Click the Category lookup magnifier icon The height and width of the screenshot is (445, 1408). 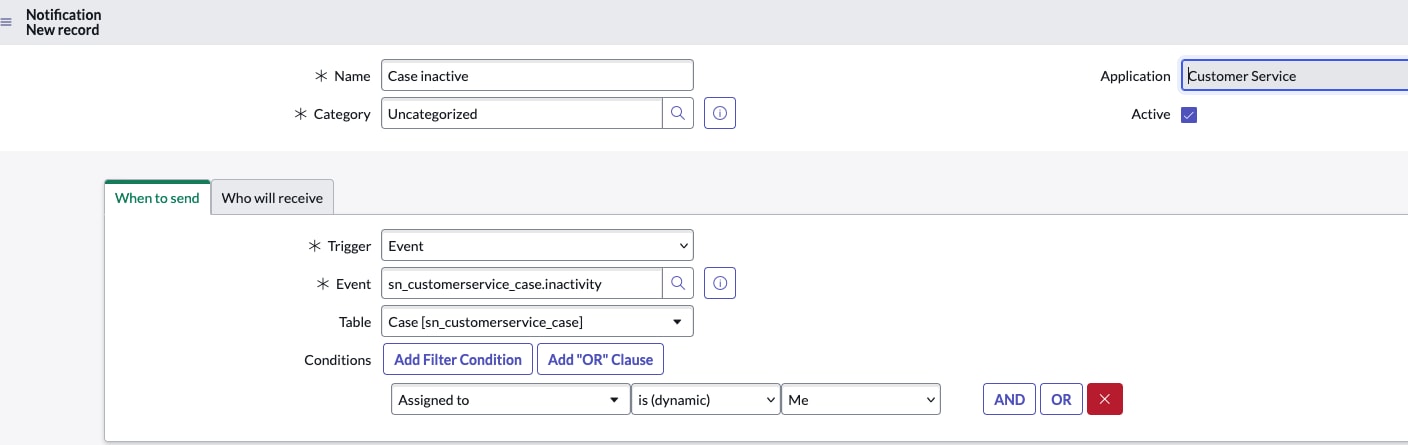pyautogui.click(x=678, y=114)
